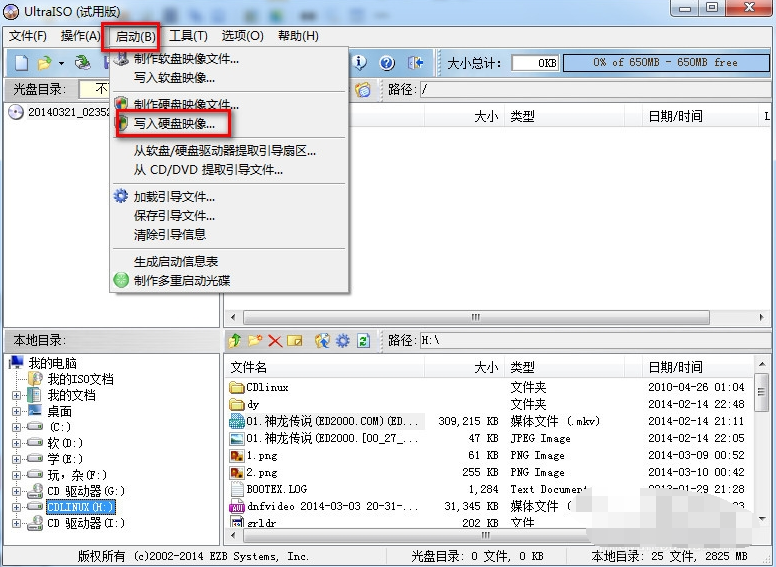Screen dimensions: 776x567
Task: Sort local files by 类型 column
Action: tap(564, 367)
